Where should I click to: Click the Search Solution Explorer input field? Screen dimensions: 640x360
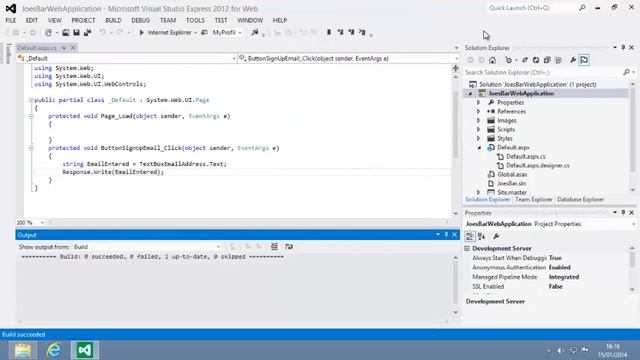point(543,72)
